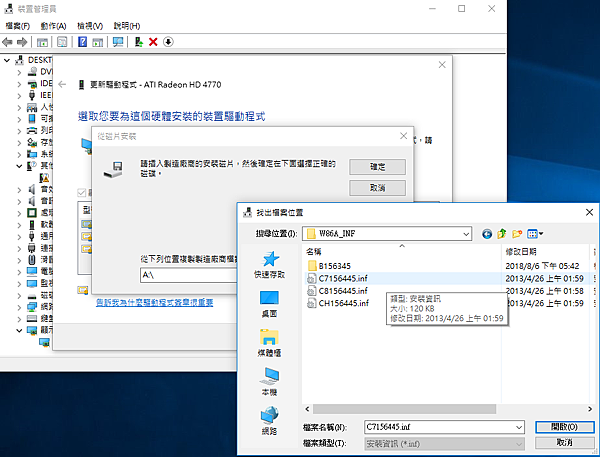This screenshot has width=600, height=457.
Task: Select 快速存取 in the places sidebar
Action: (x=270, y=265)
